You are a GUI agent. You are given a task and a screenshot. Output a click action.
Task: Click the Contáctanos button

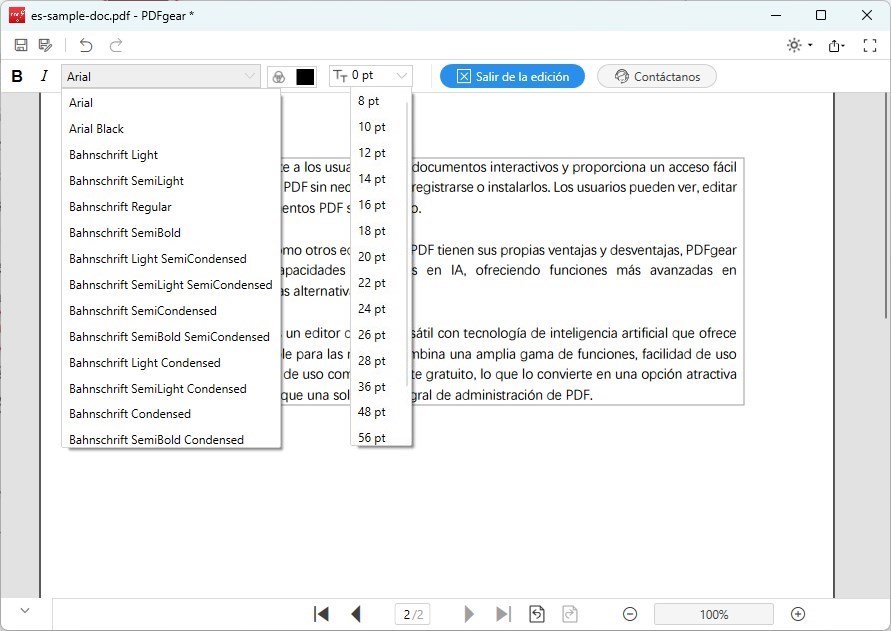(656, 76)
